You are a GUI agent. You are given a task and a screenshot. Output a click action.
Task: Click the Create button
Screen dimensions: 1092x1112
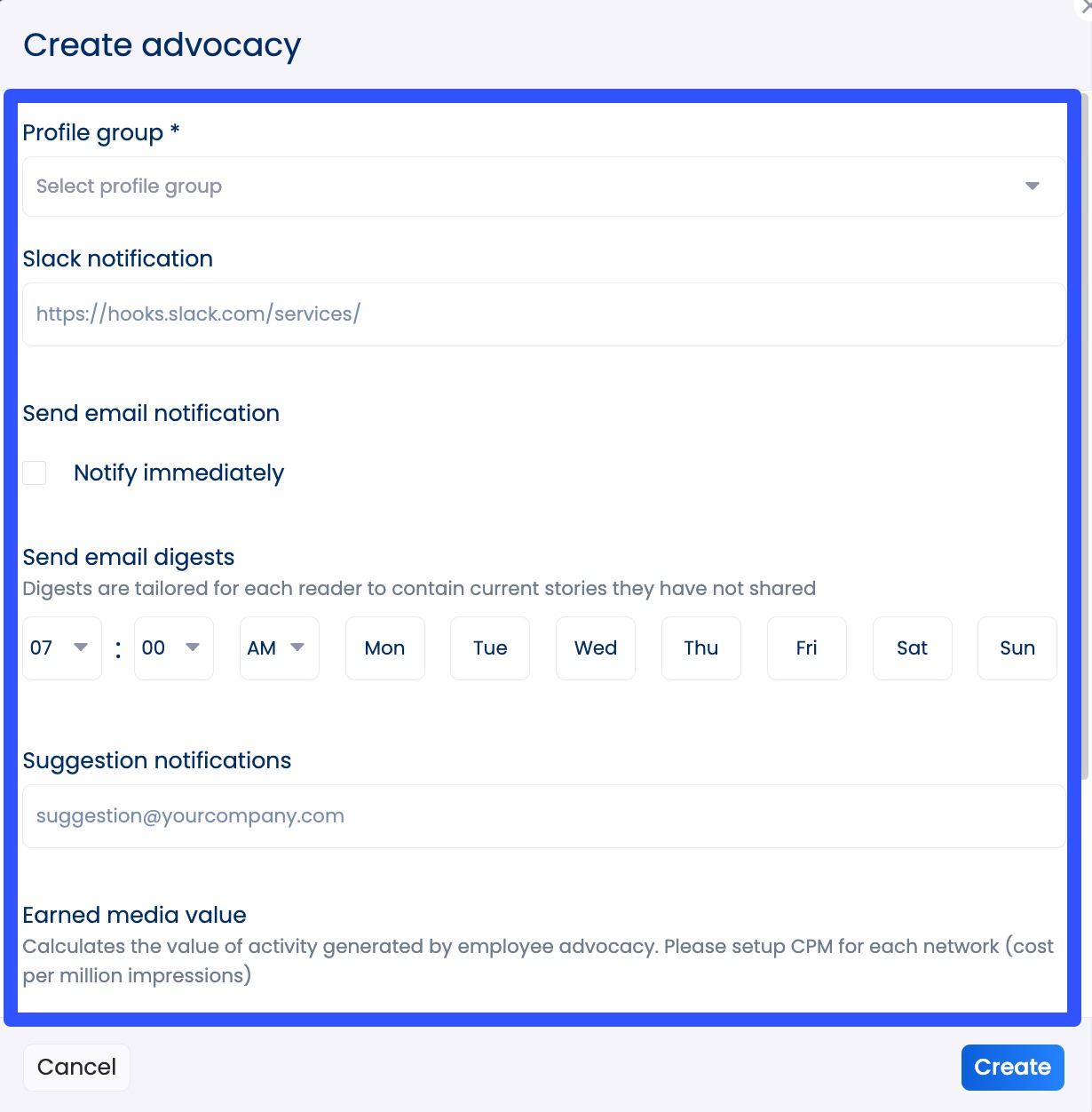(1012, 1067)
